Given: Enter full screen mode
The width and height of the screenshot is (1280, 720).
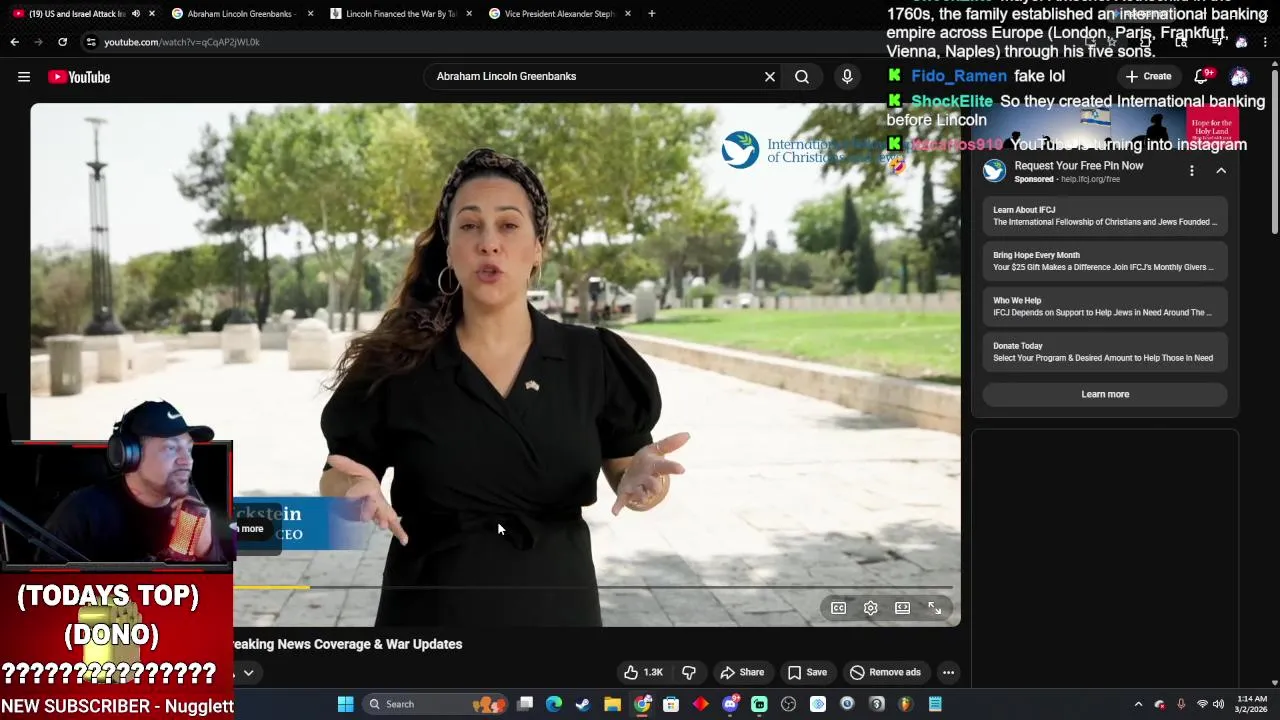Looking at the screenshot, I should pyautogui.click(x=935, y=608).
